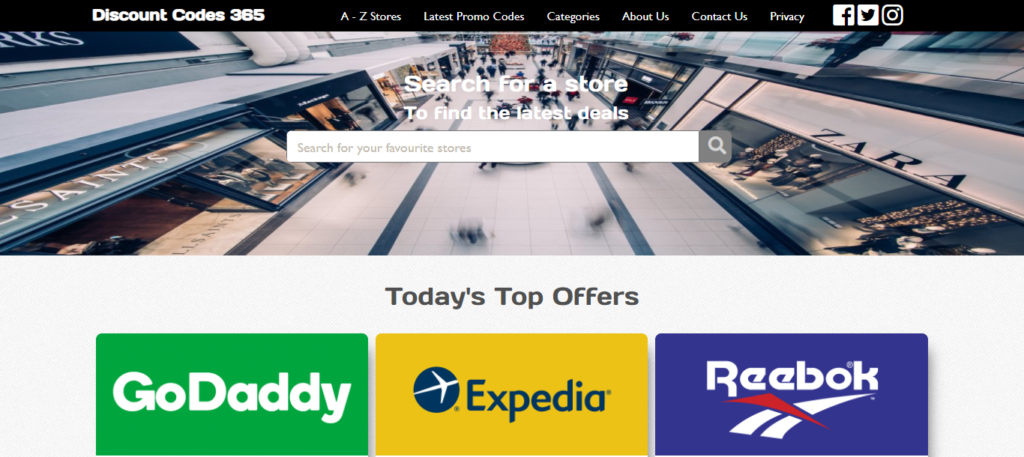Open the green GoDaddy offer card
Image resolution: width=1024 pixels, height=457 pixels.
pos(232,395)
